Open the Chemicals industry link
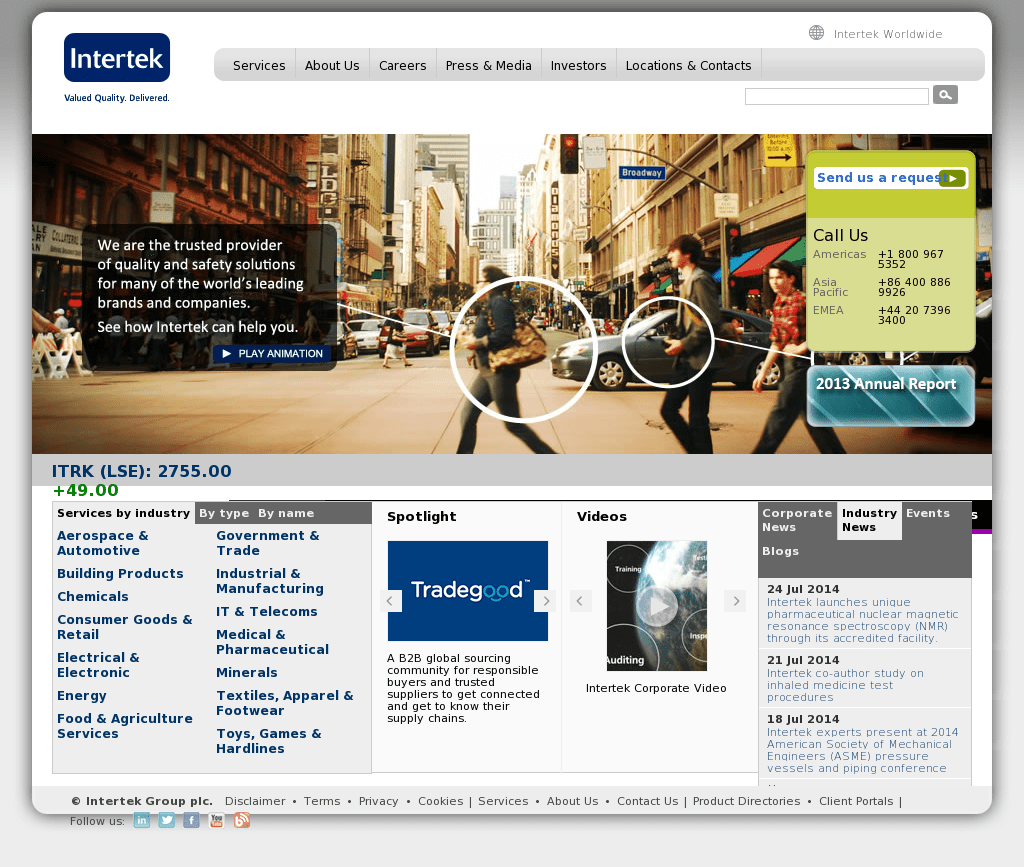The width and height of the screenshot is (1024, 867). (93, 597)
